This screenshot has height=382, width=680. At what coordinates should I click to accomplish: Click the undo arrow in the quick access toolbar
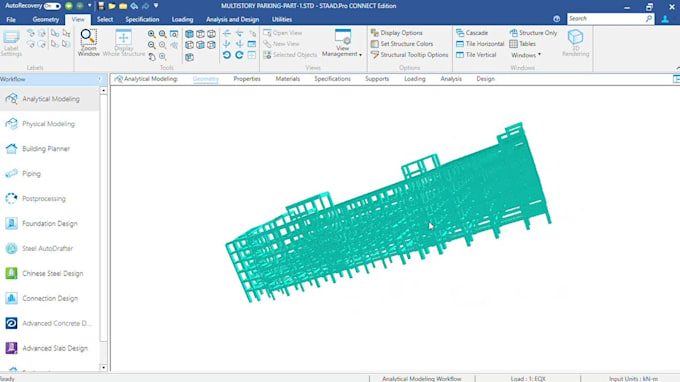tap(134, 6)
